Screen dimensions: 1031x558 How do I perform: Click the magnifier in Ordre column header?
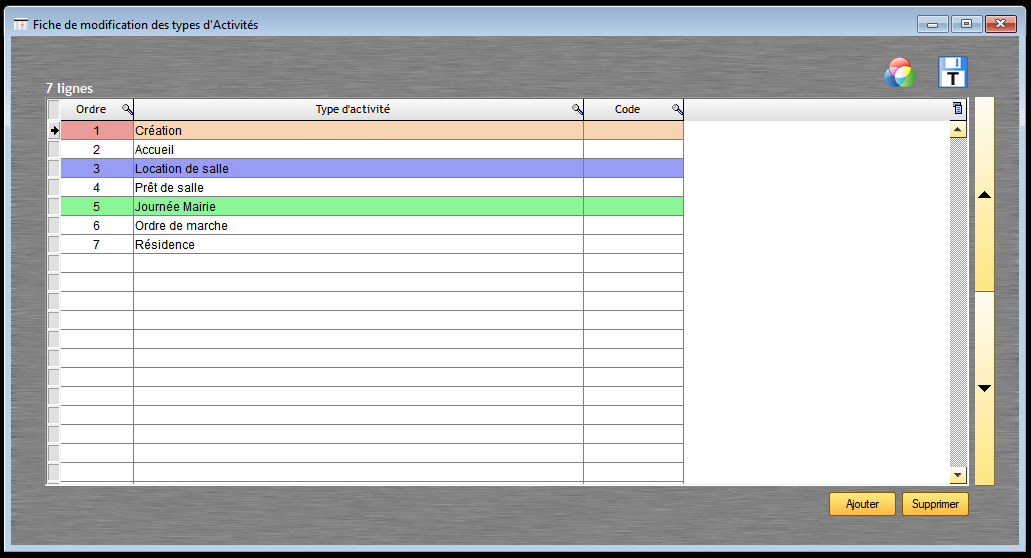click(127, 109)
